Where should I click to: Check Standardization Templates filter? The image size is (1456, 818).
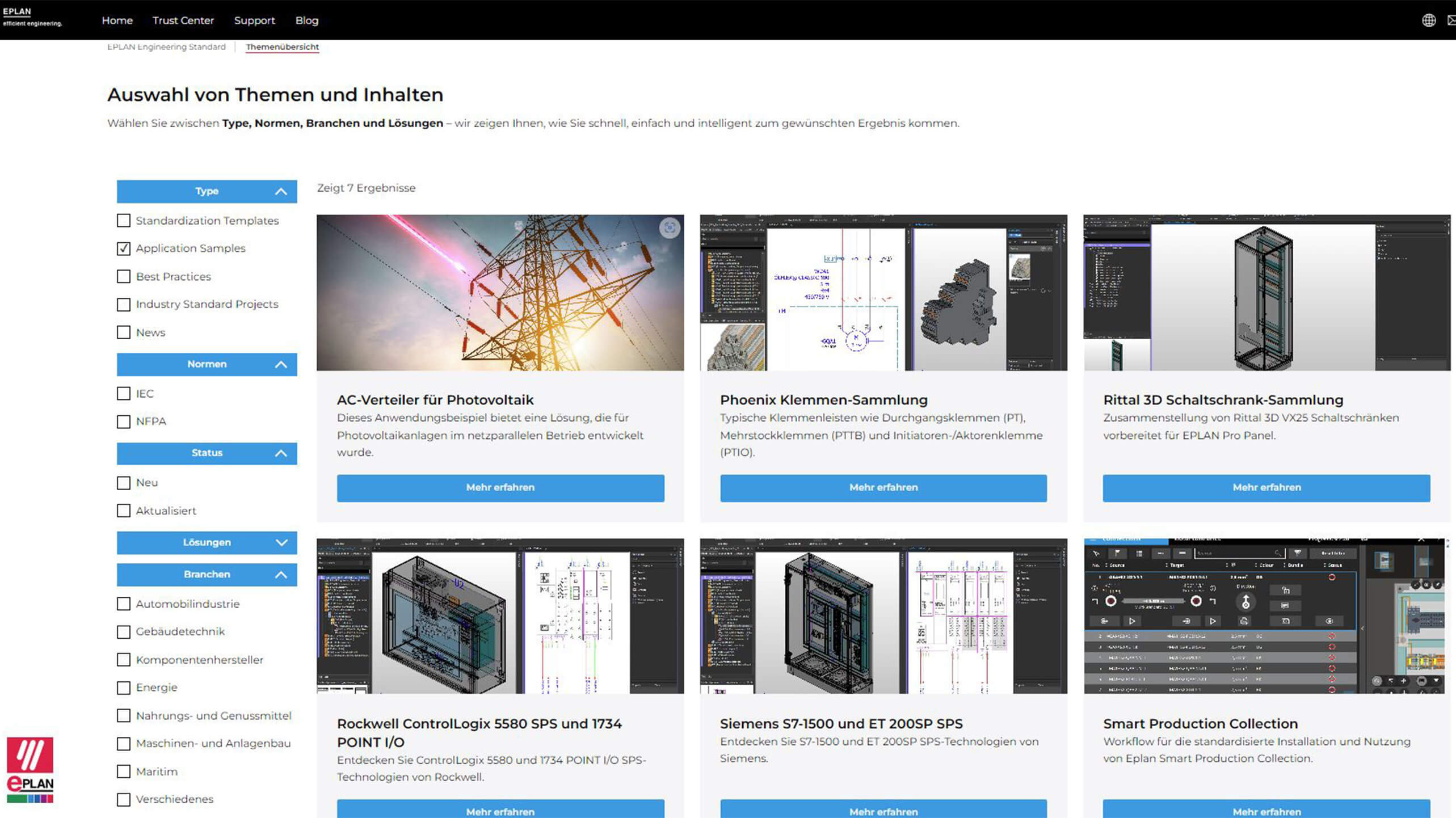pyautogui.click(x=124, y=221)
